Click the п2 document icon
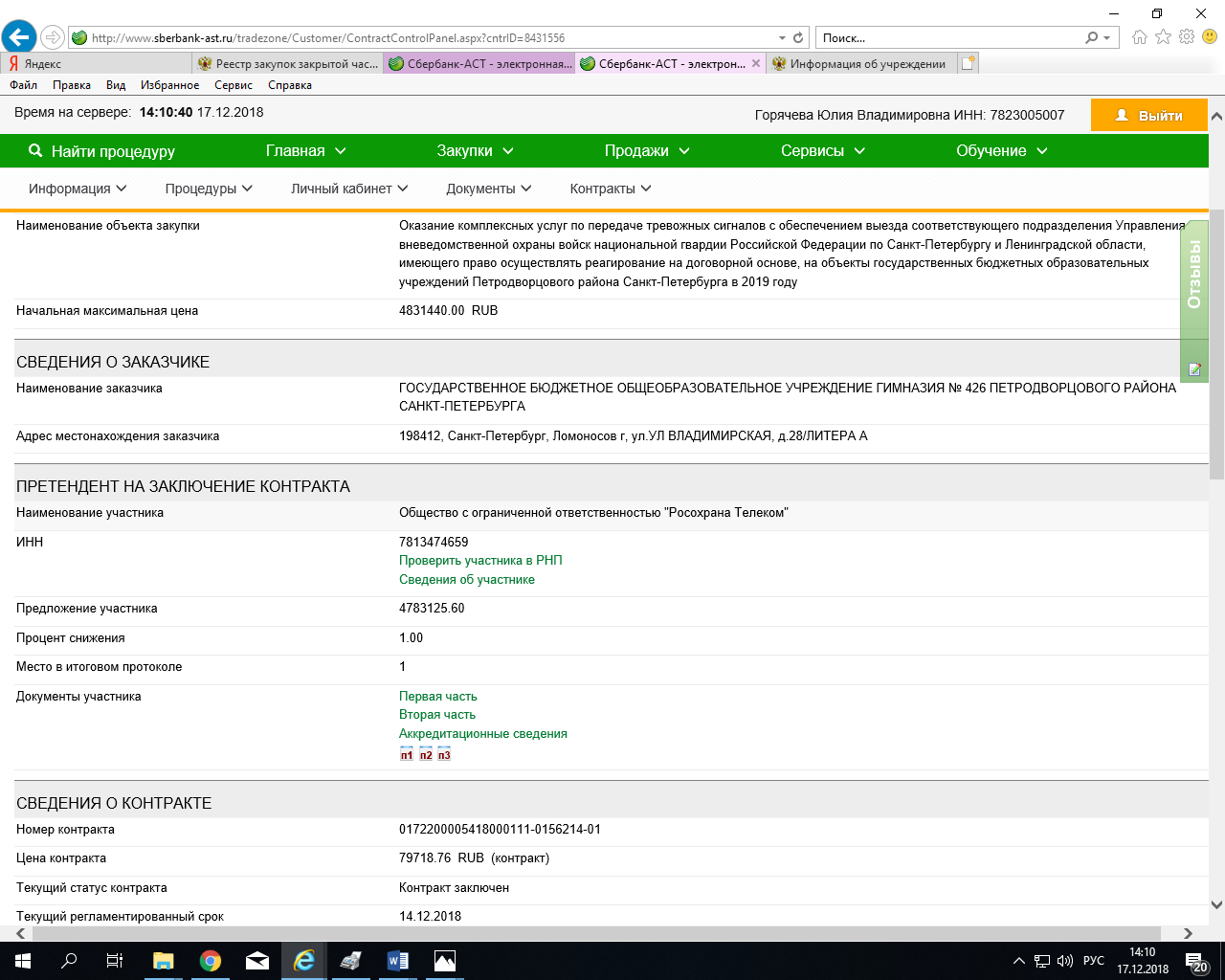 (x=426, y=755)
